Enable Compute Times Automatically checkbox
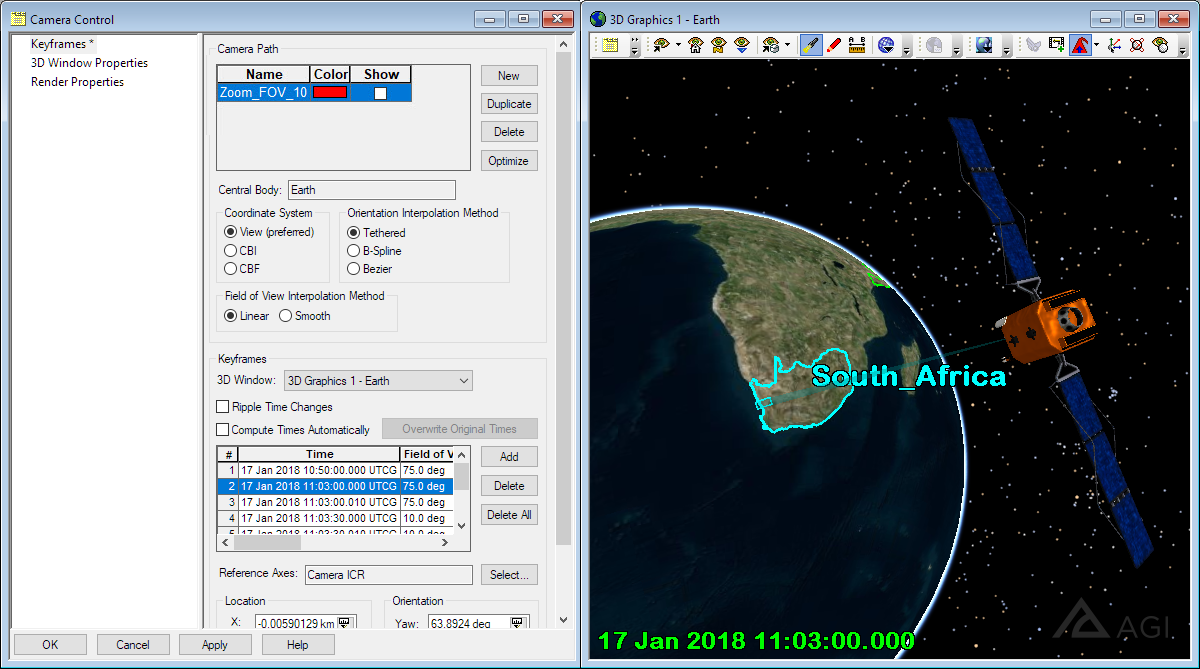Viewport: 1200px width, 669px height. pyautogui.click(x=223, y=430)
